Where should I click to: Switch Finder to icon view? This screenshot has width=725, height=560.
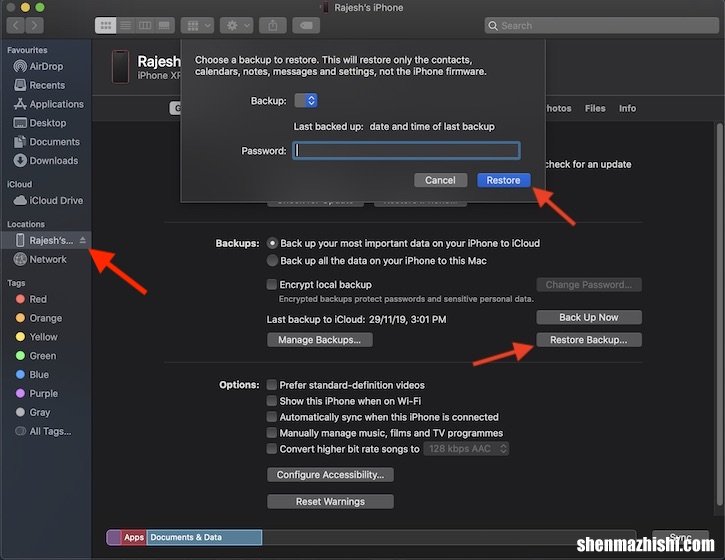coord(105,25)
